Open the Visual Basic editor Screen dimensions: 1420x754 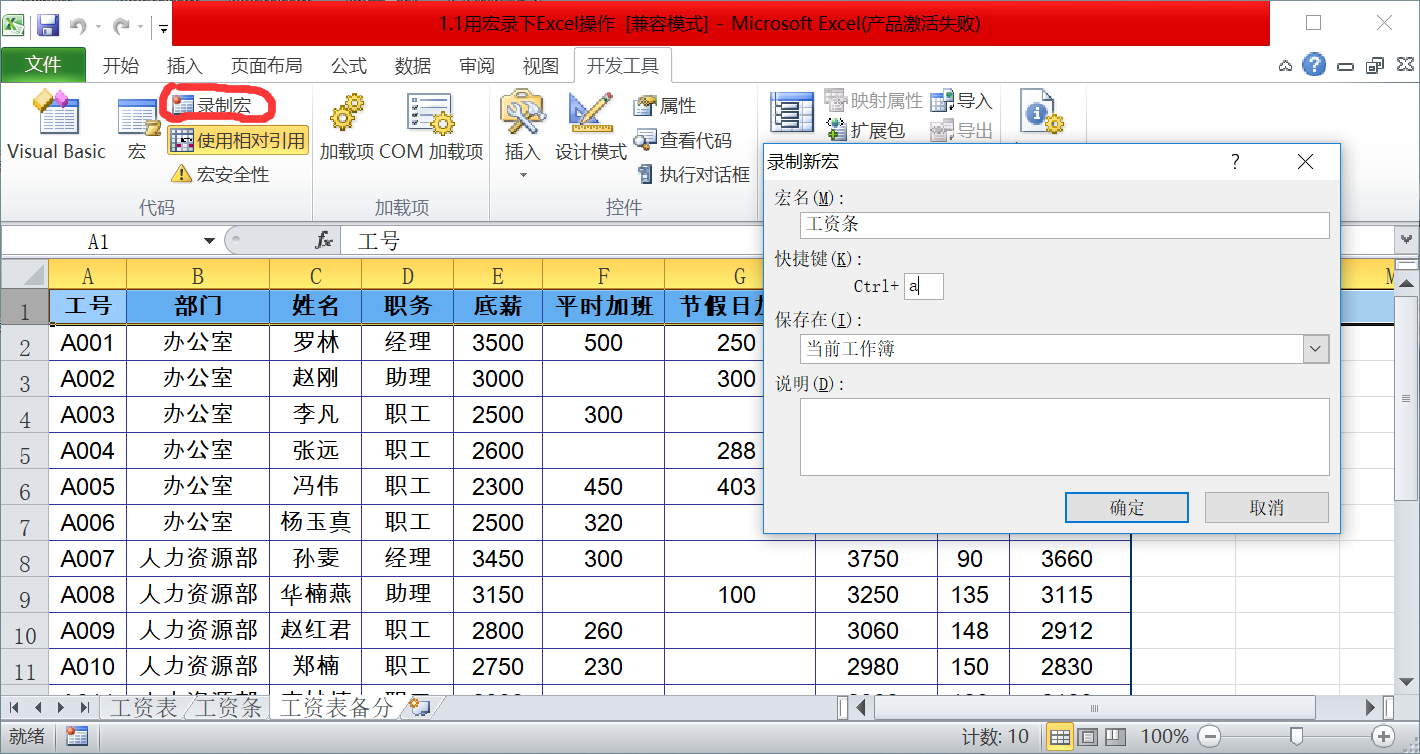[56, 126]
